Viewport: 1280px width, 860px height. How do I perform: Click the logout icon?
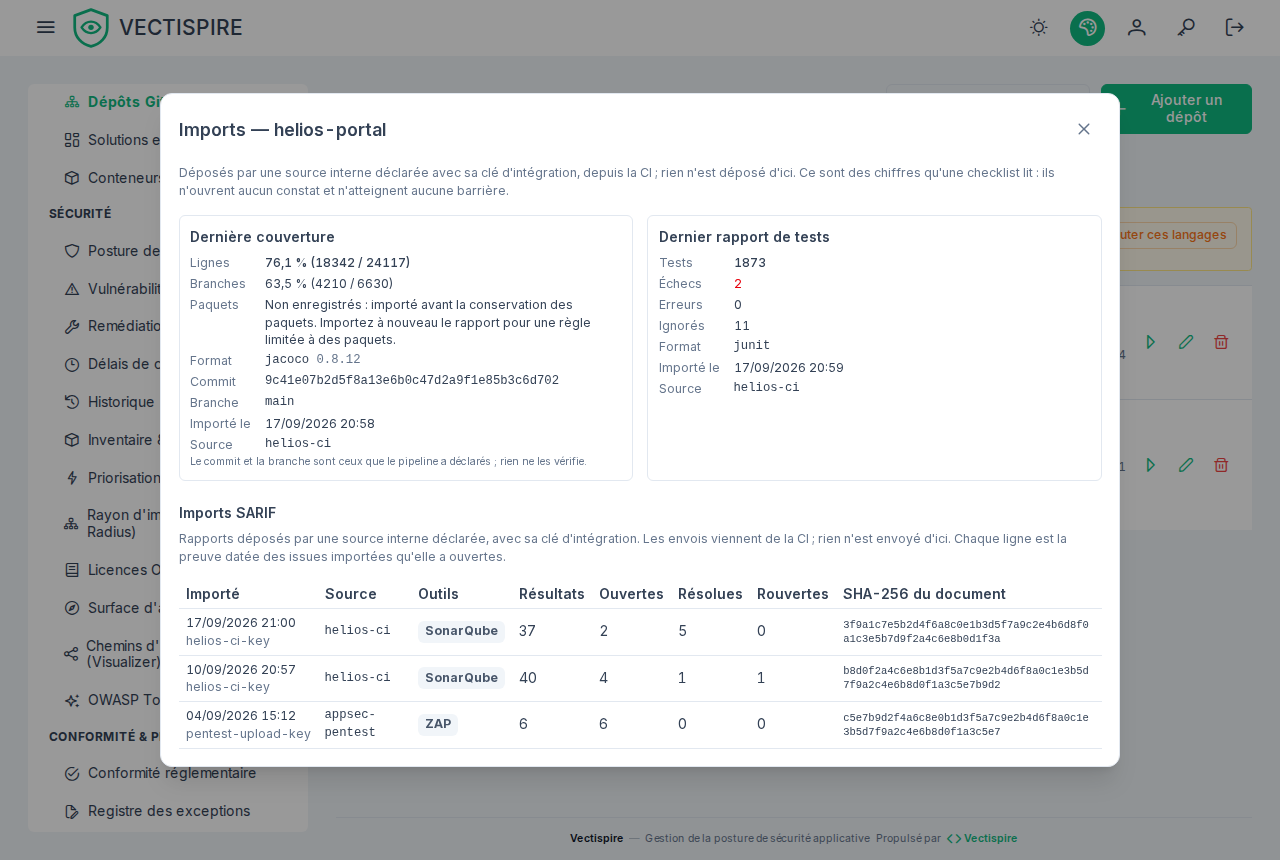pos(1235,27)
